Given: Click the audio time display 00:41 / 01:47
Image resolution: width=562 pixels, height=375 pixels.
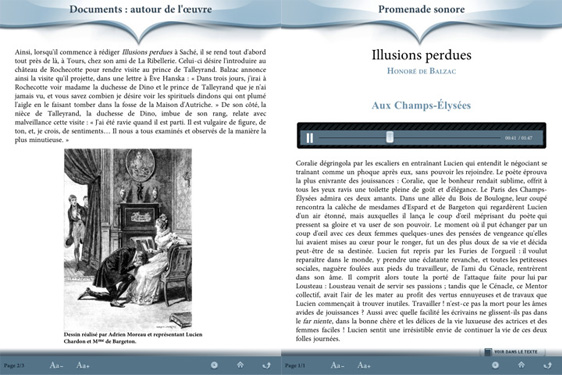Looking at the screenshot, I should point(519,138).
